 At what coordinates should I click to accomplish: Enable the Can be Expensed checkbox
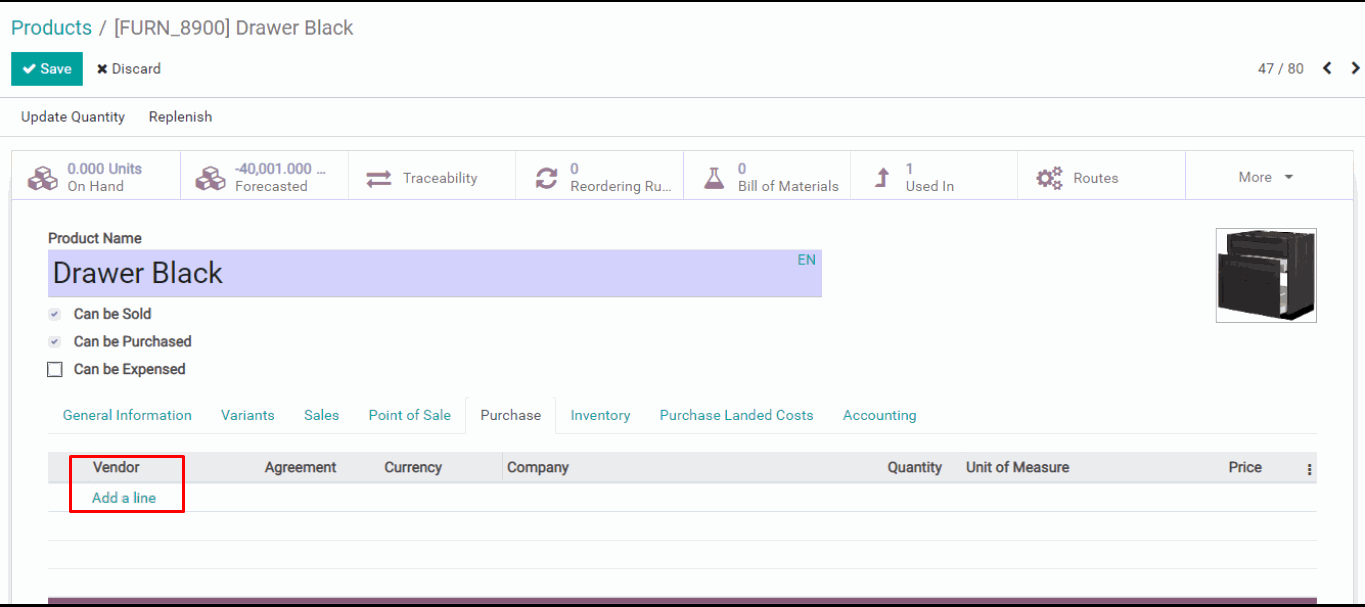pyautogui.click(x=55, y=370)
